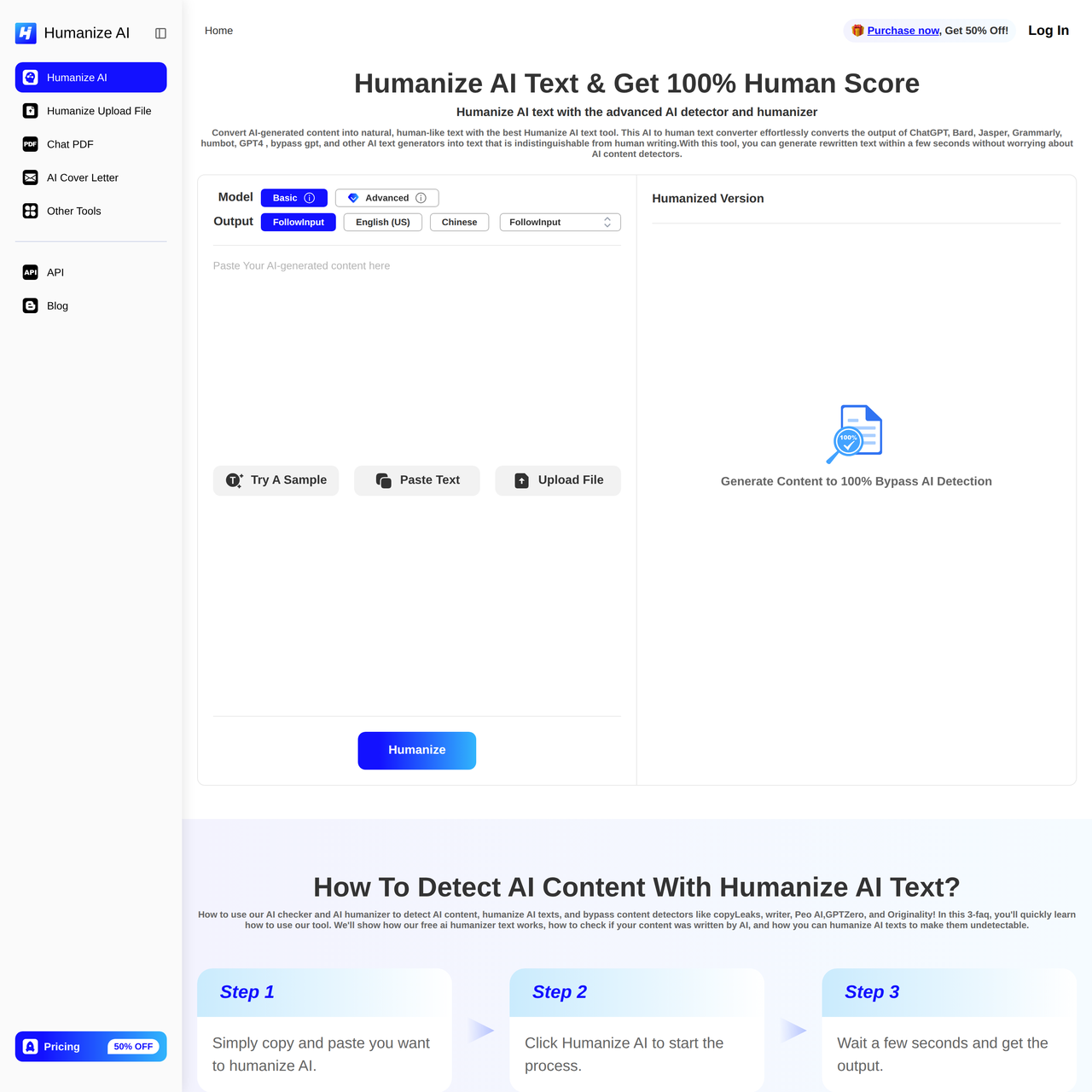Viewport: 1092px width, 1092px height.
Task: Click the Chat PDF sidebar icon
Action: 31,144
